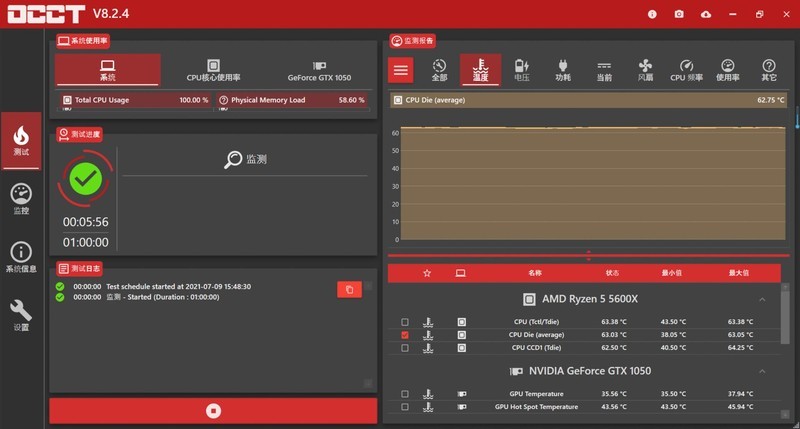Select the 当前 current sensor tab
This screenshot has height=429, width=800.
(604, 70)
